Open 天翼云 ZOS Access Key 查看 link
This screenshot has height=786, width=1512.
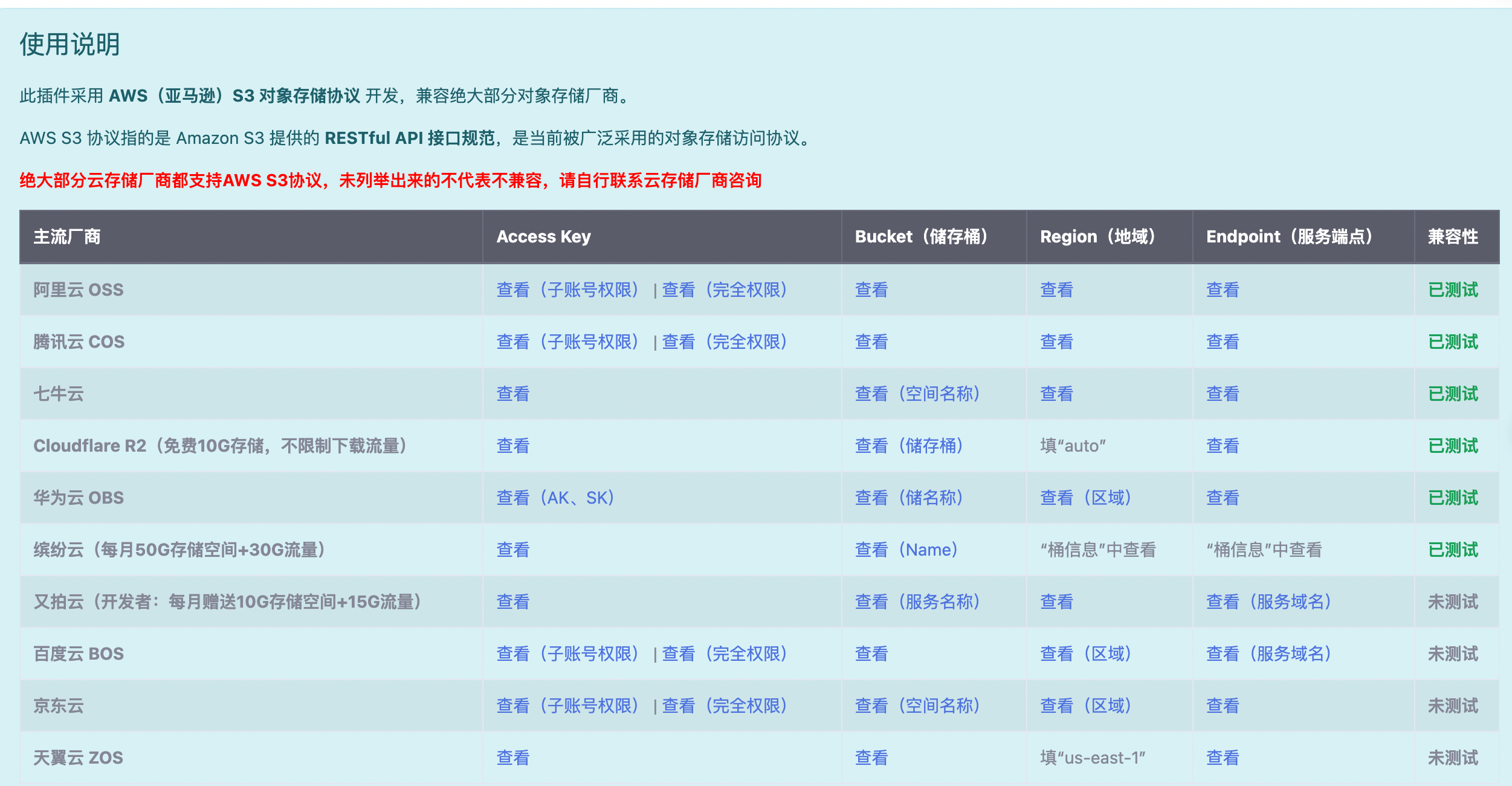pos(513,758)
